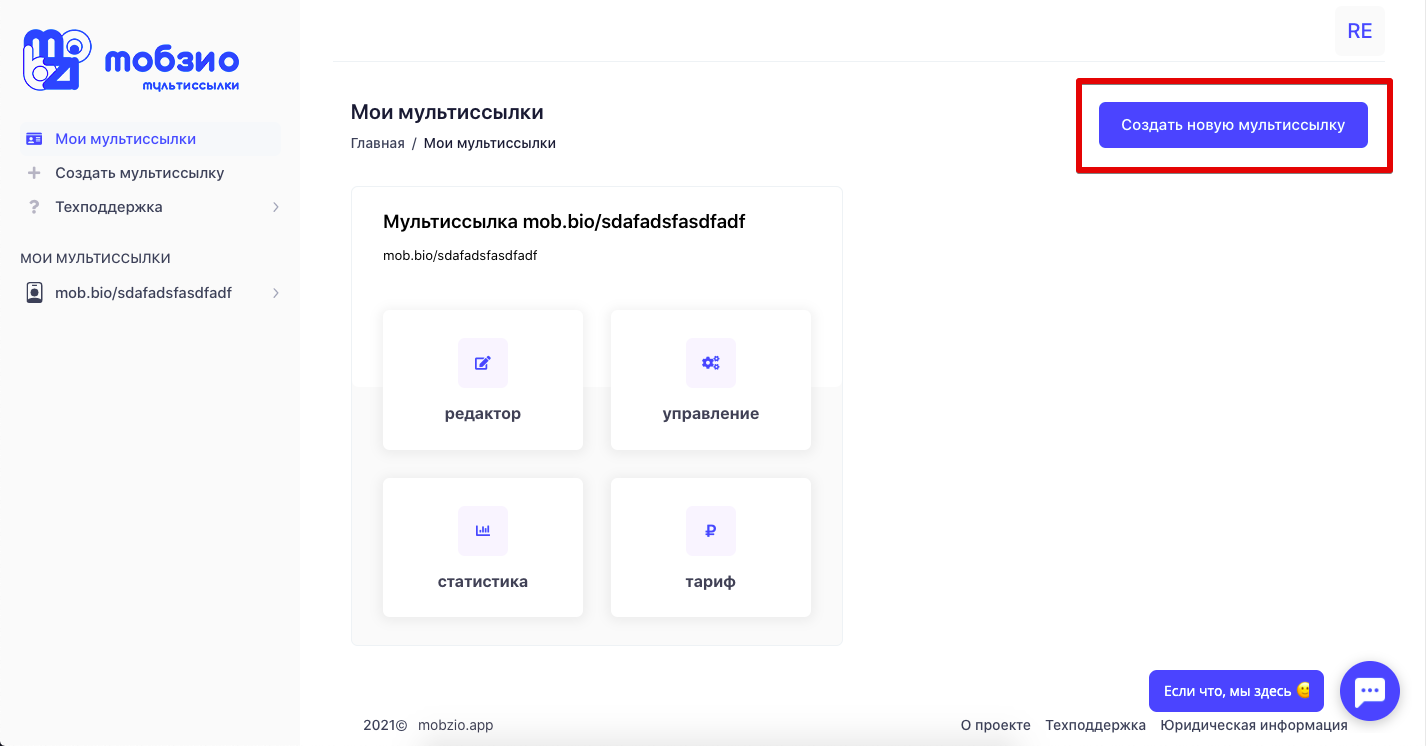Viewport: 1426px width, 746px height.
Task: Expand the Техподдержка chevron
Action: click(276, 207)
